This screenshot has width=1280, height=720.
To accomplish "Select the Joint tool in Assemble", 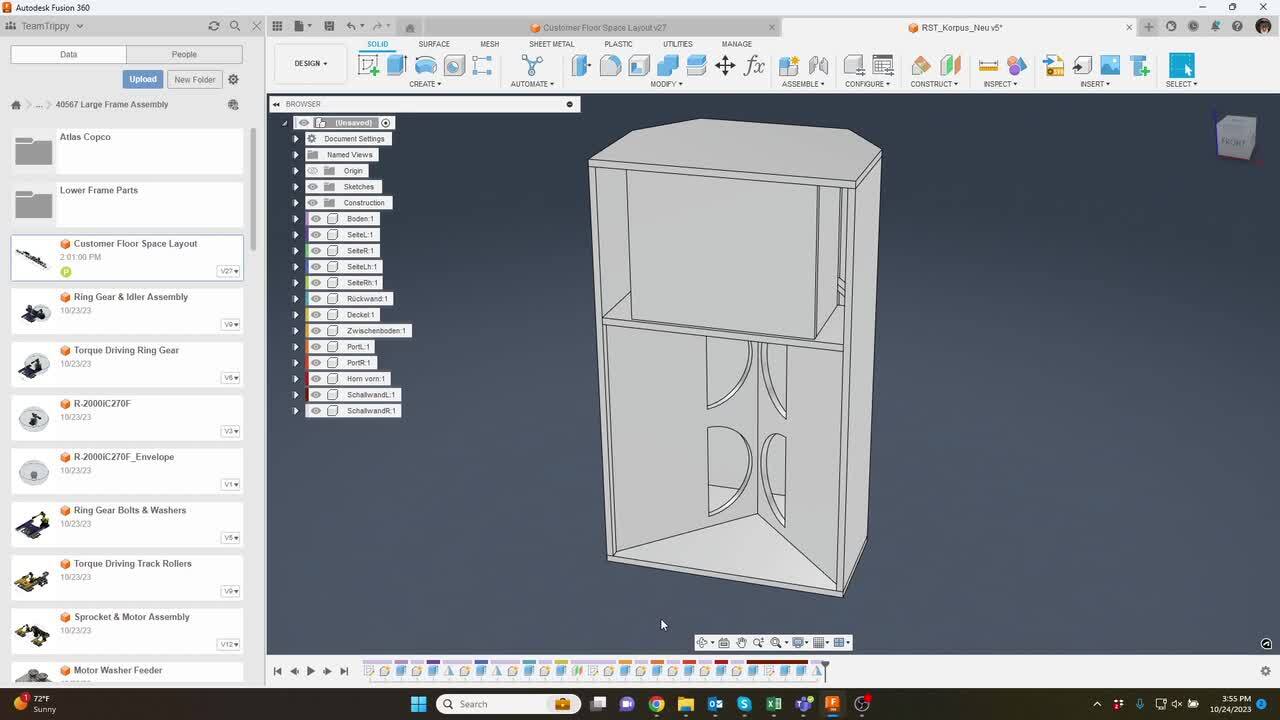I will 818,66.
